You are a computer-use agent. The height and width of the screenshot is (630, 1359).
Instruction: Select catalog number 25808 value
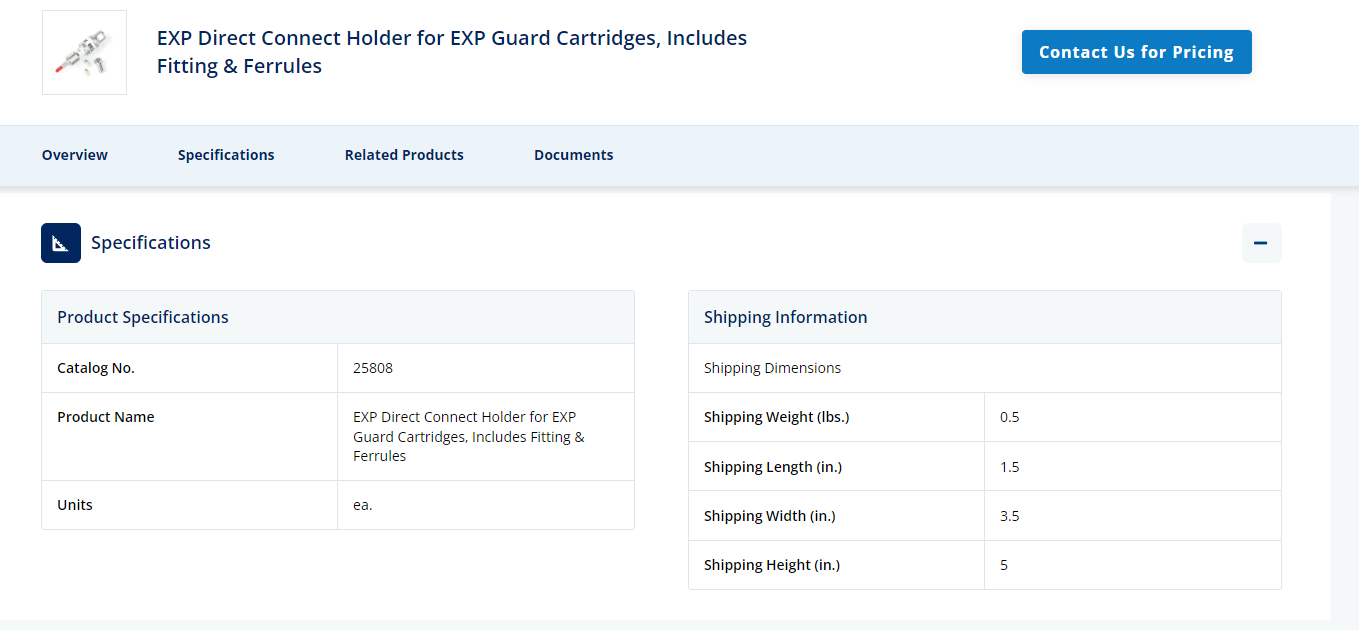(x=373, y=368)
